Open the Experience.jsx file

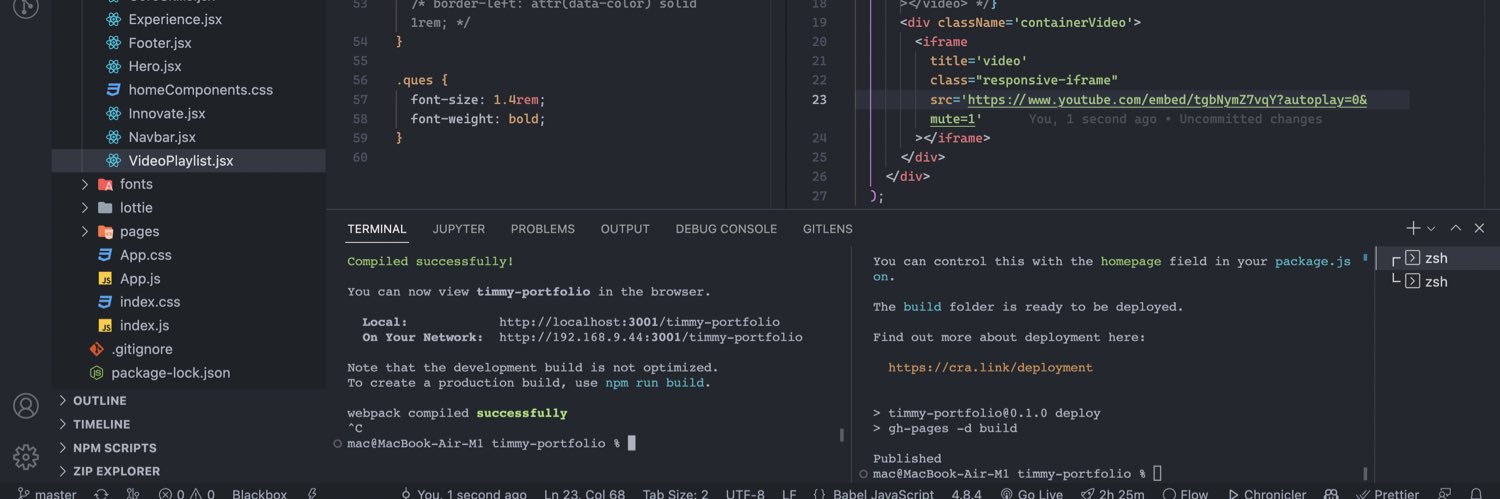tap(189, 19)
